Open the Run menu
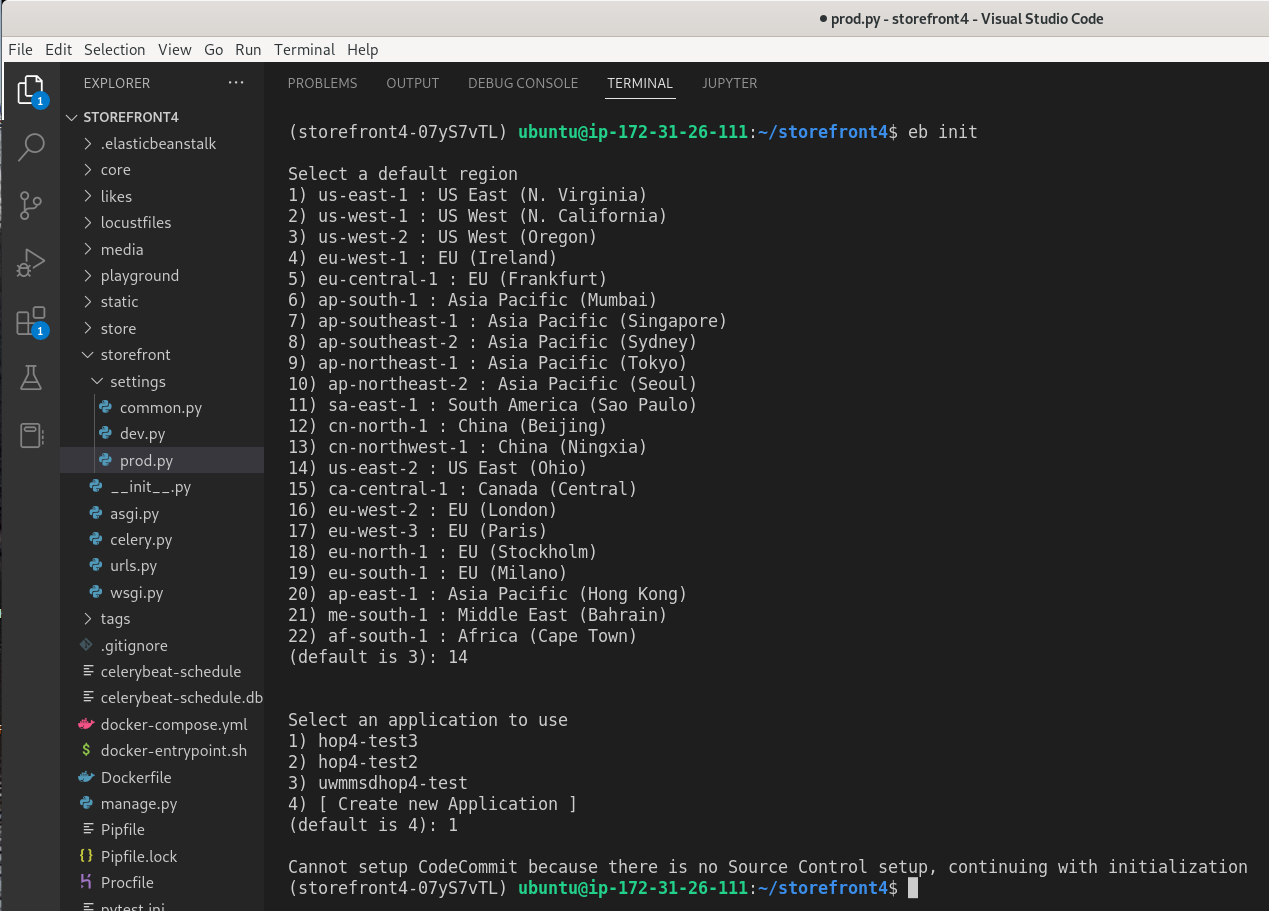The image size is (1269, 911). tap(247, 49)
